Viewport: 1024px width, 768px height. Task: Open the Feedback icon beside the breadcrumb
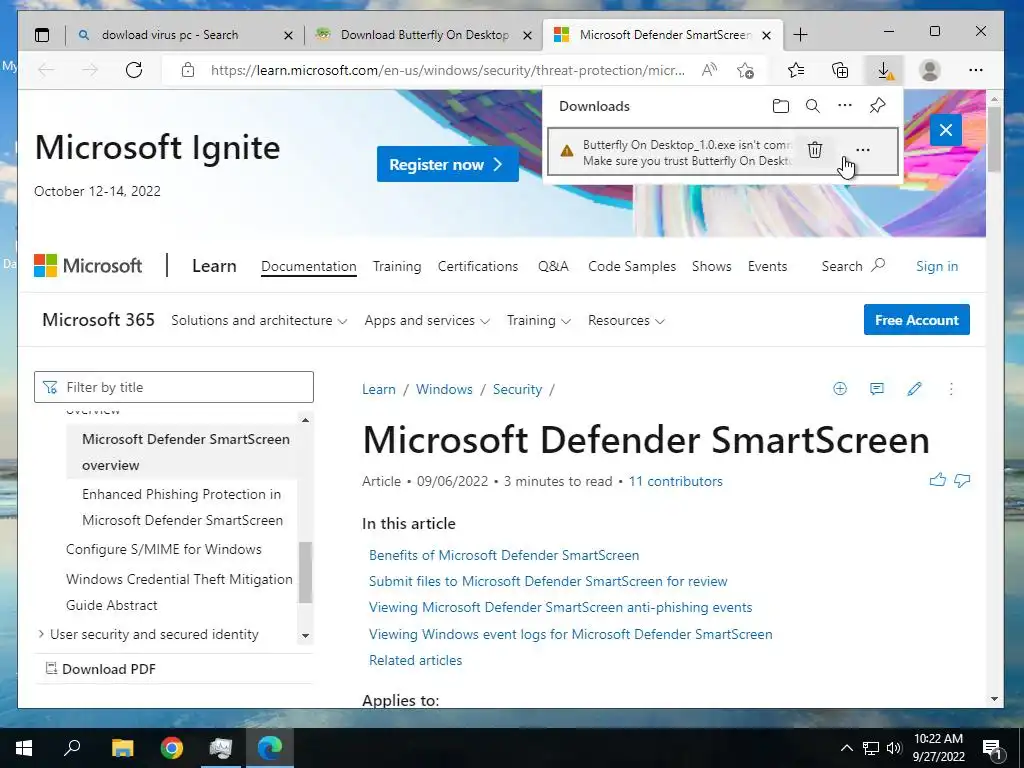pos(876,389)
